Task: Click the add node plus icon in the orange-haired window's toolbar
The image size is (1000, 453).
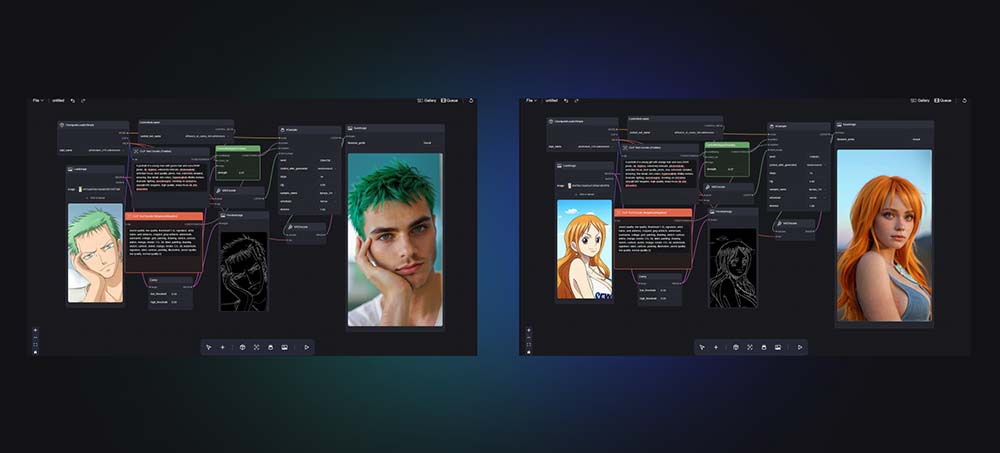Action: click(715, 347)
